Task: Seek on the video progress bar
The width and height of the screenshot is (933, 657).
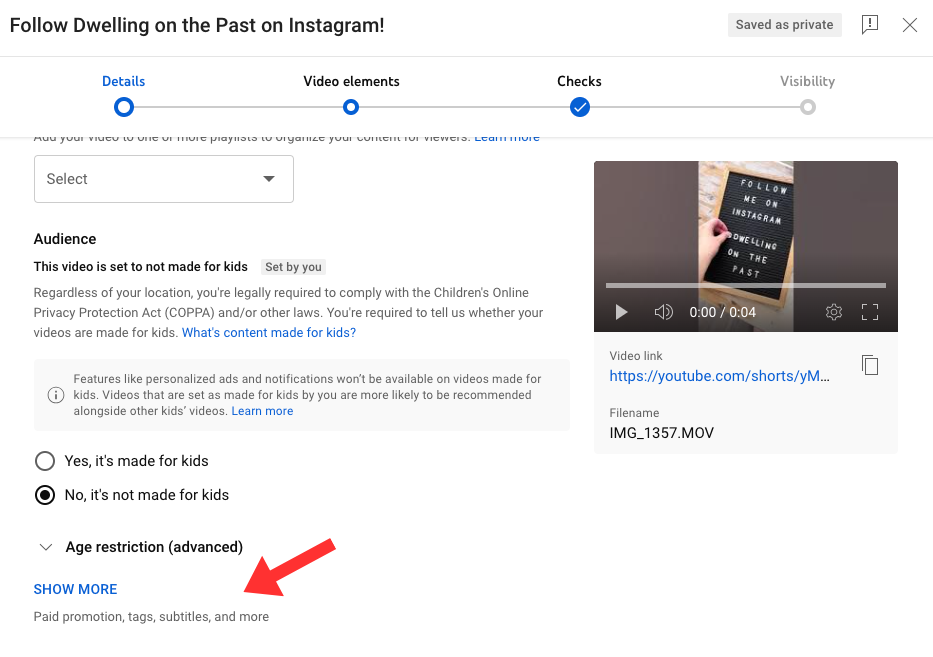Action: (746, 286)
